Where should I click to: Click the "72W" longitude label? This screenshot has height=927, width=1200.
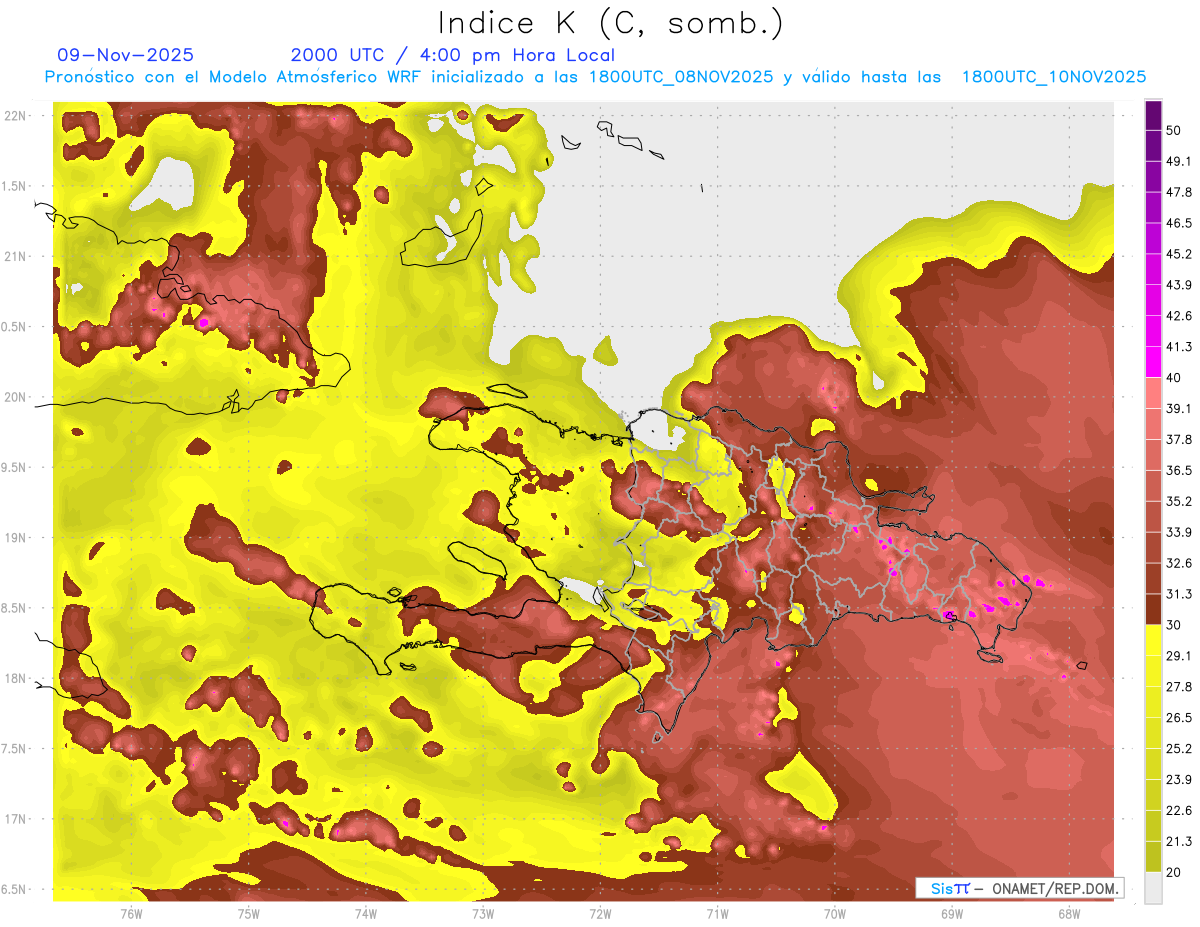click(600, 913)
